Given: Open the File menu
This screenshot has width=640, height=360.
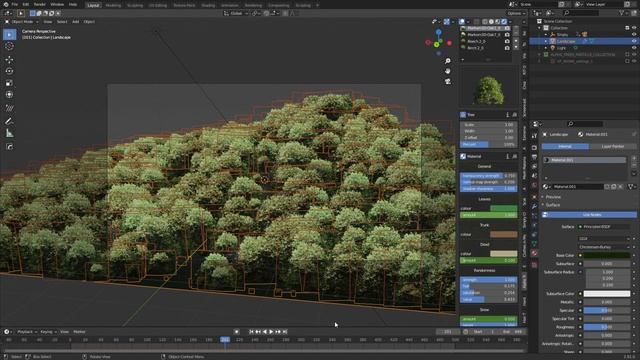Looking at the screenshot, I should (x=15, y=4).
